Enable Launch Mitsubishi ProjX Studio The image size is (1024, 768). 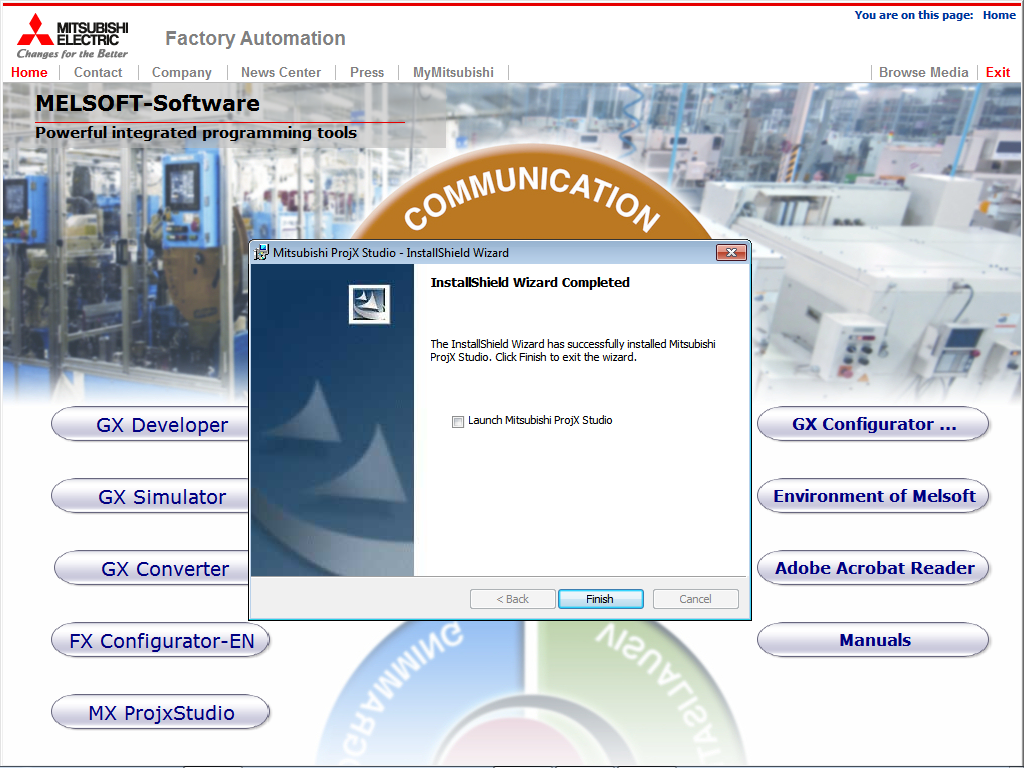point(458,421)
